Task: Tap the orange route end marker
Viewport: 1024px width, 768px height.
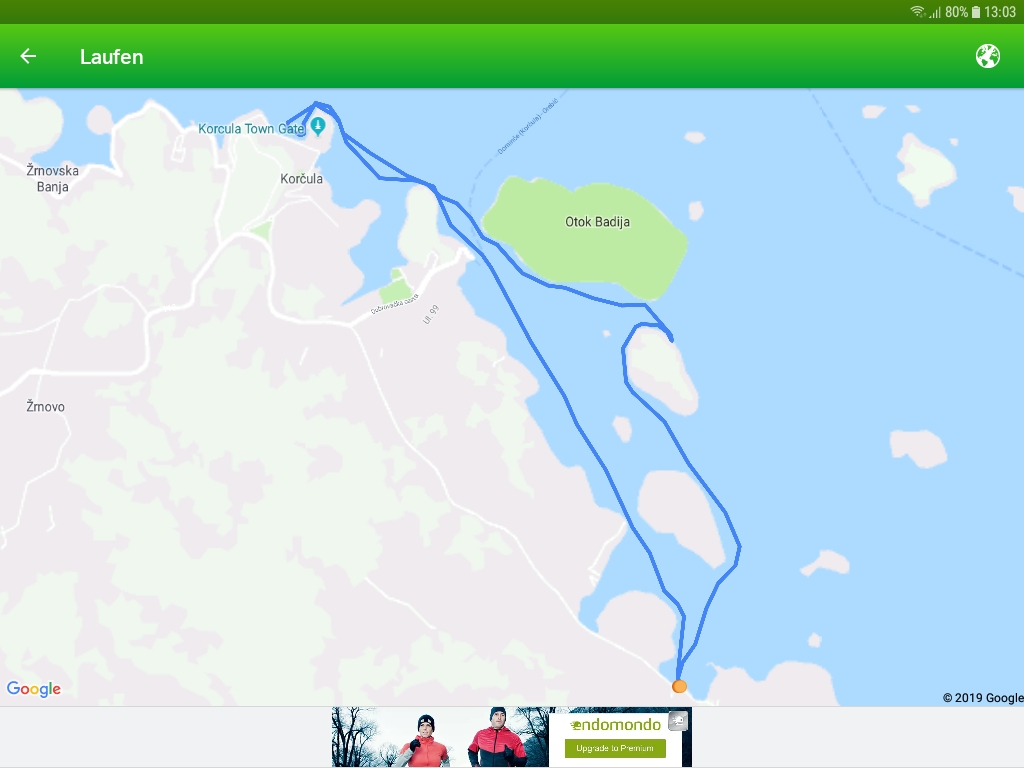Action: point(679,686)
